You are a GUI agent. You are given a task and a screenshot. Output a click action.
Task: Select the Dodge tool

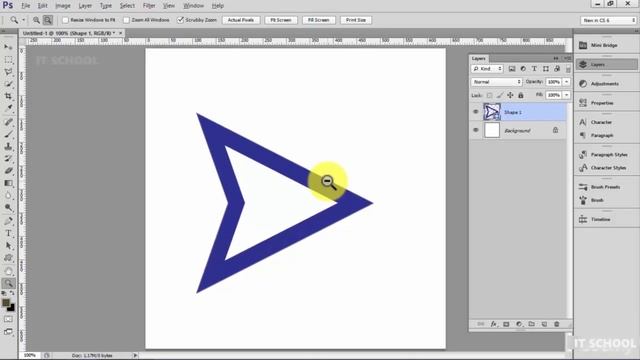tap(8, 208)
